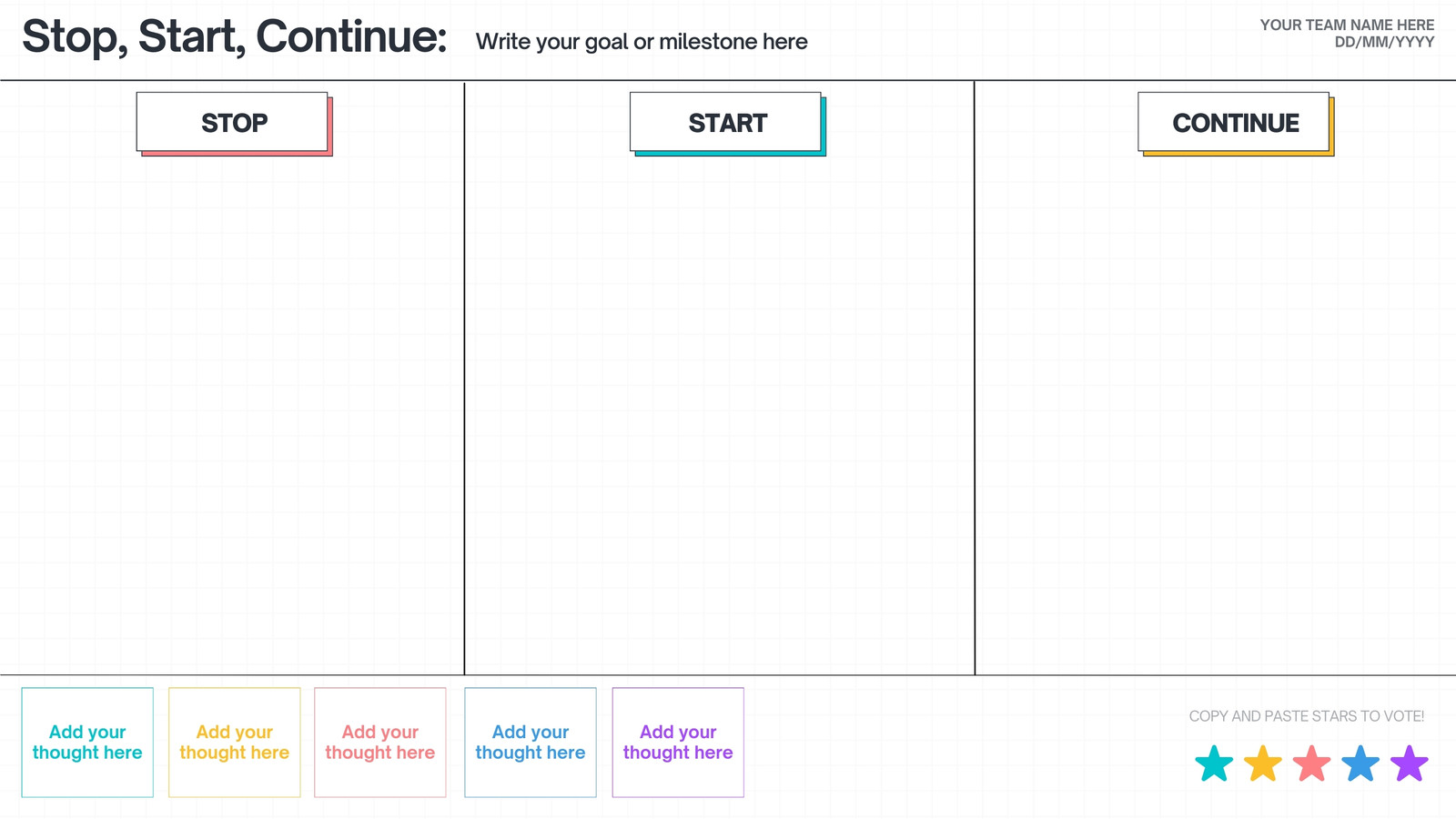The width and height of the screenshot is (1456, 819).
Task: Click the 'YOUR TEAM NAME HERE' text
Action: 1347,25
